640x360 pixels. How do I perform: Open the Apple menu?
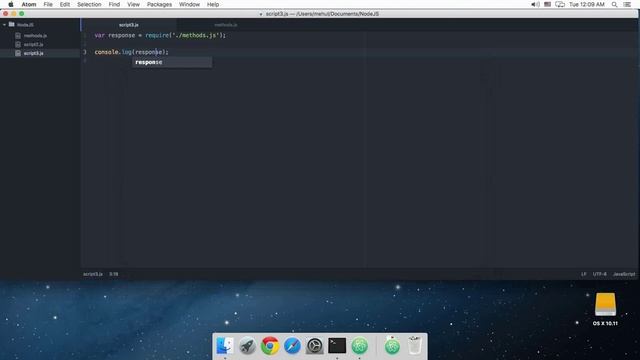[11, 4]
